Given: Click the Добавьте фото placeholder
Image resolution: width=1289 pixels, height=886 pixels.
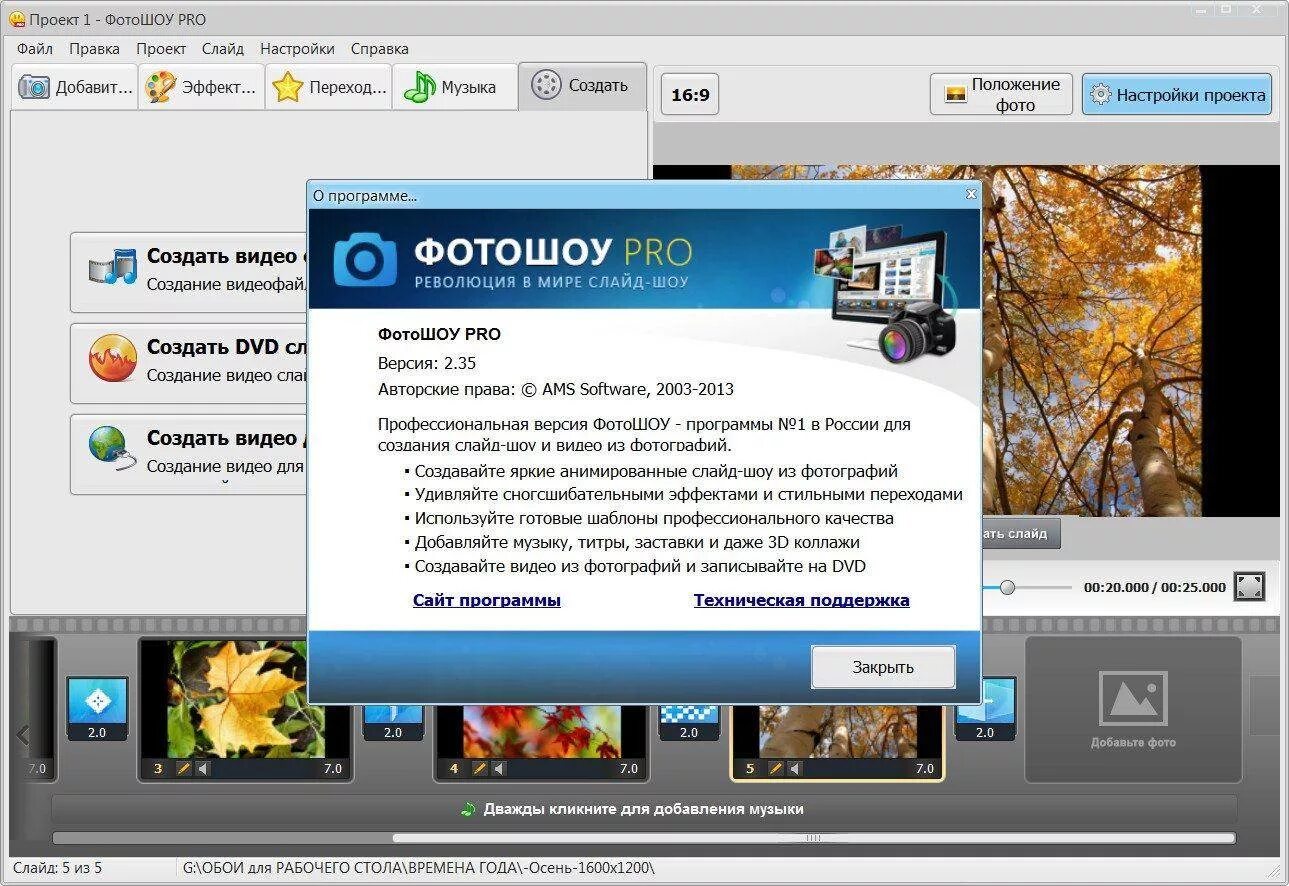Looking at the screenshot, I should pos(1133,709).
